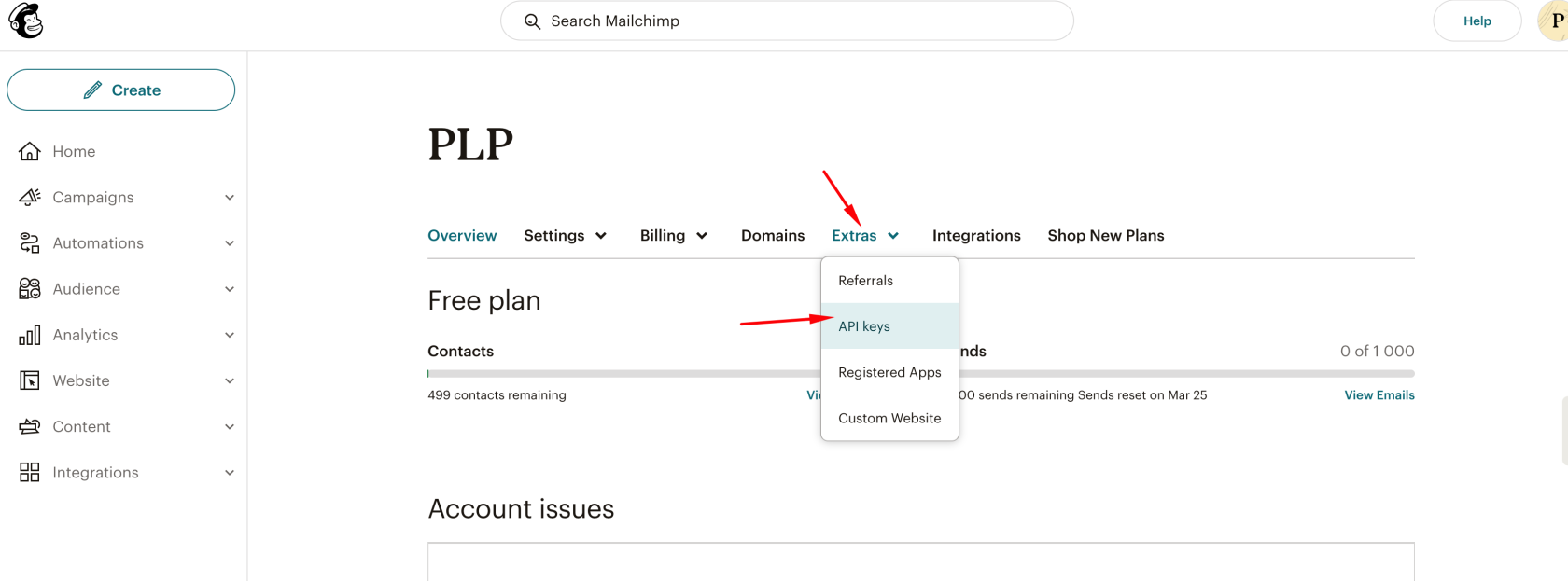Open the Billing dropdown arrow
The width and height of the screenshot is (1568, 581).
pos(702,236)
